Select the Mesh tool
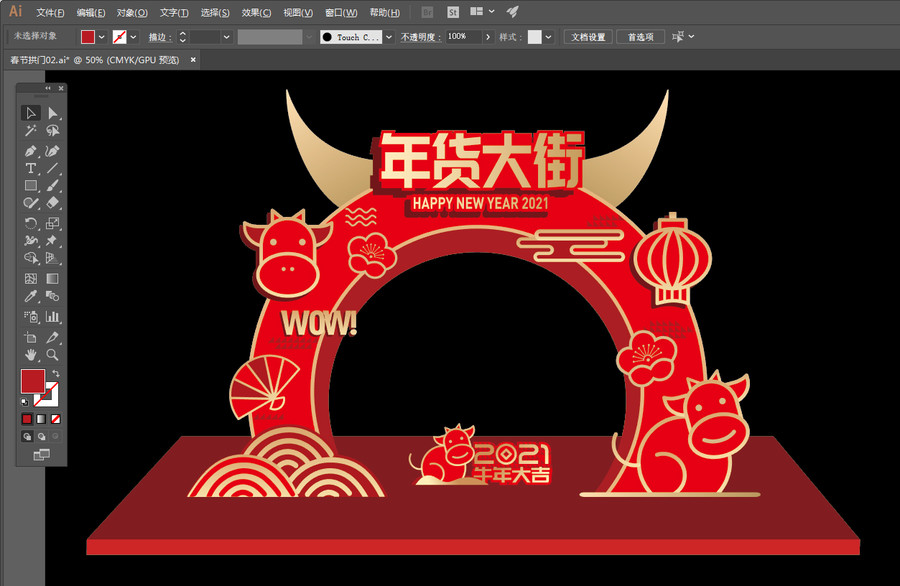 [x=31, y=278]
